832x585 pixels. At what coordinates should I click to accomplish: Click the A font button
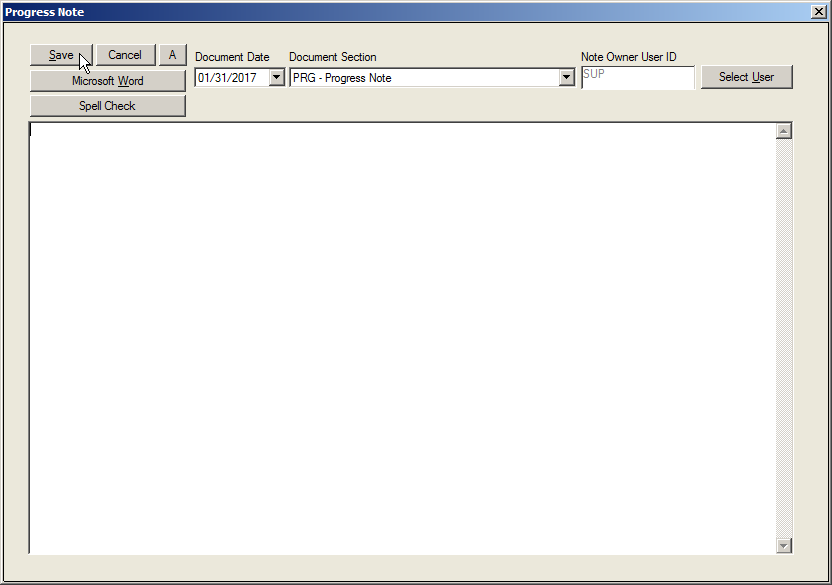pyautogui.click(x=172, y=55)
